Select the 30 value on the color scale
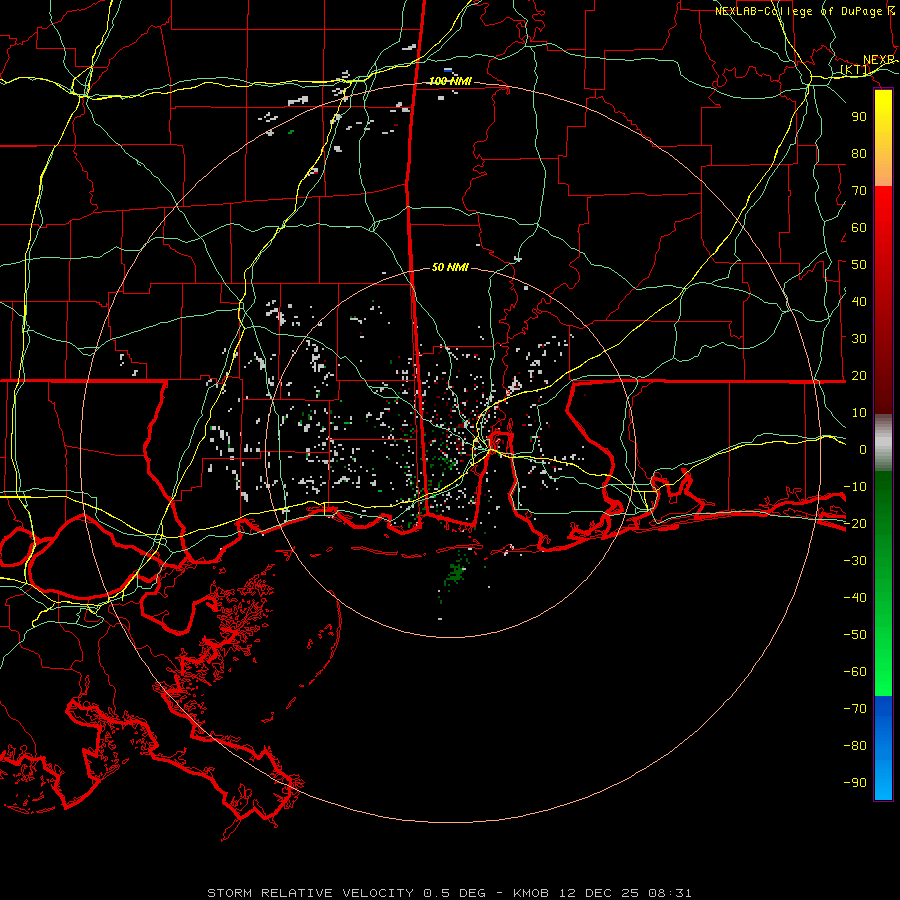The image size is (900, 900). pyautogui.click(x=859, y=339)
